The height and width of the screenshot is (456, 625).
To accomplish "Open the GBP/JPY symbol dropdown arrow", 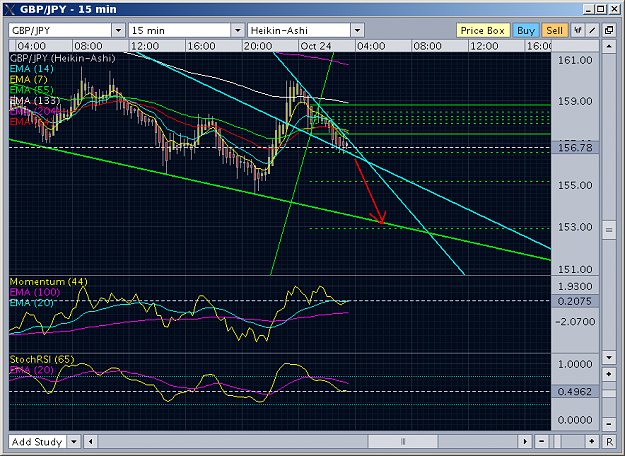I will point(118,30).
